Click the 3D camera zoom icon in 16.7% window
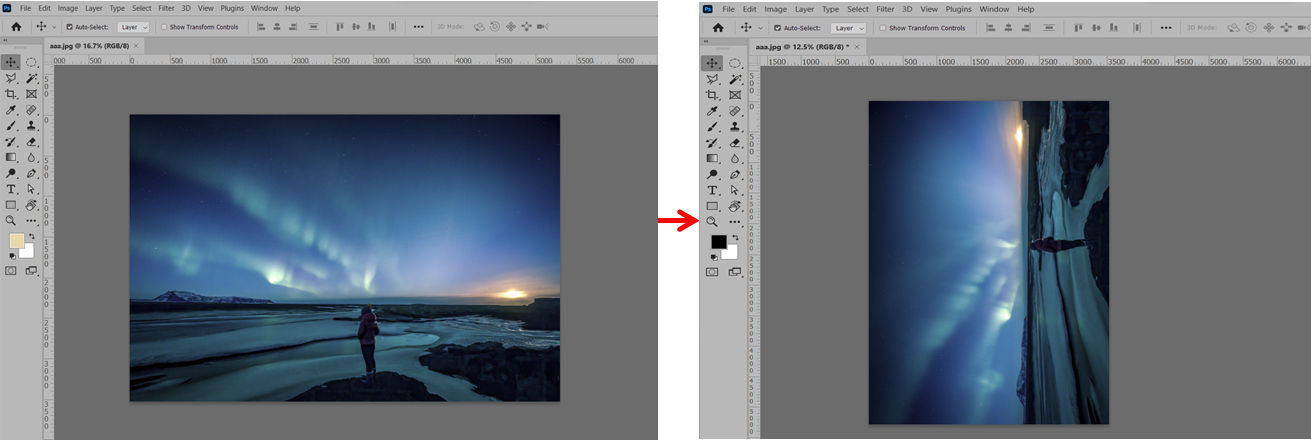This screenshot has height=440, width=1311. point(542,26)
